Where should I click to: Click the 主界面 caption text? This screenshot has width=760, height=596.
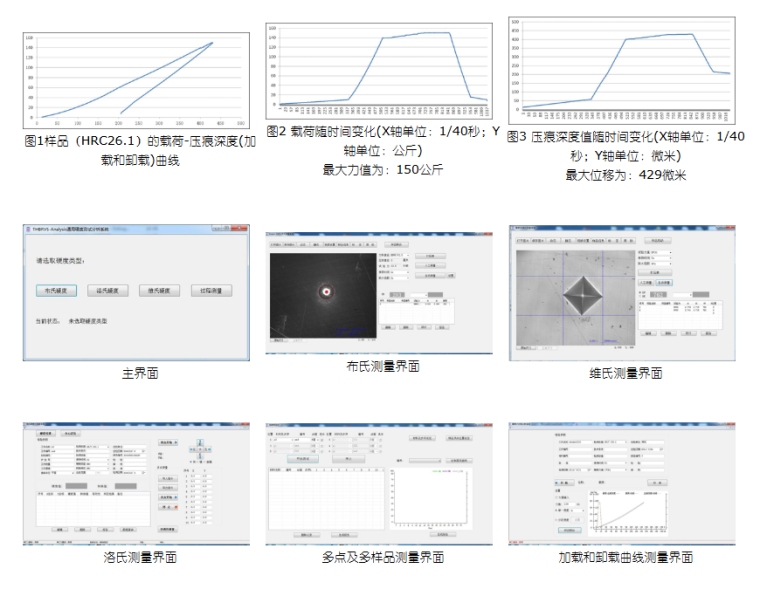(x=137, y=374)
